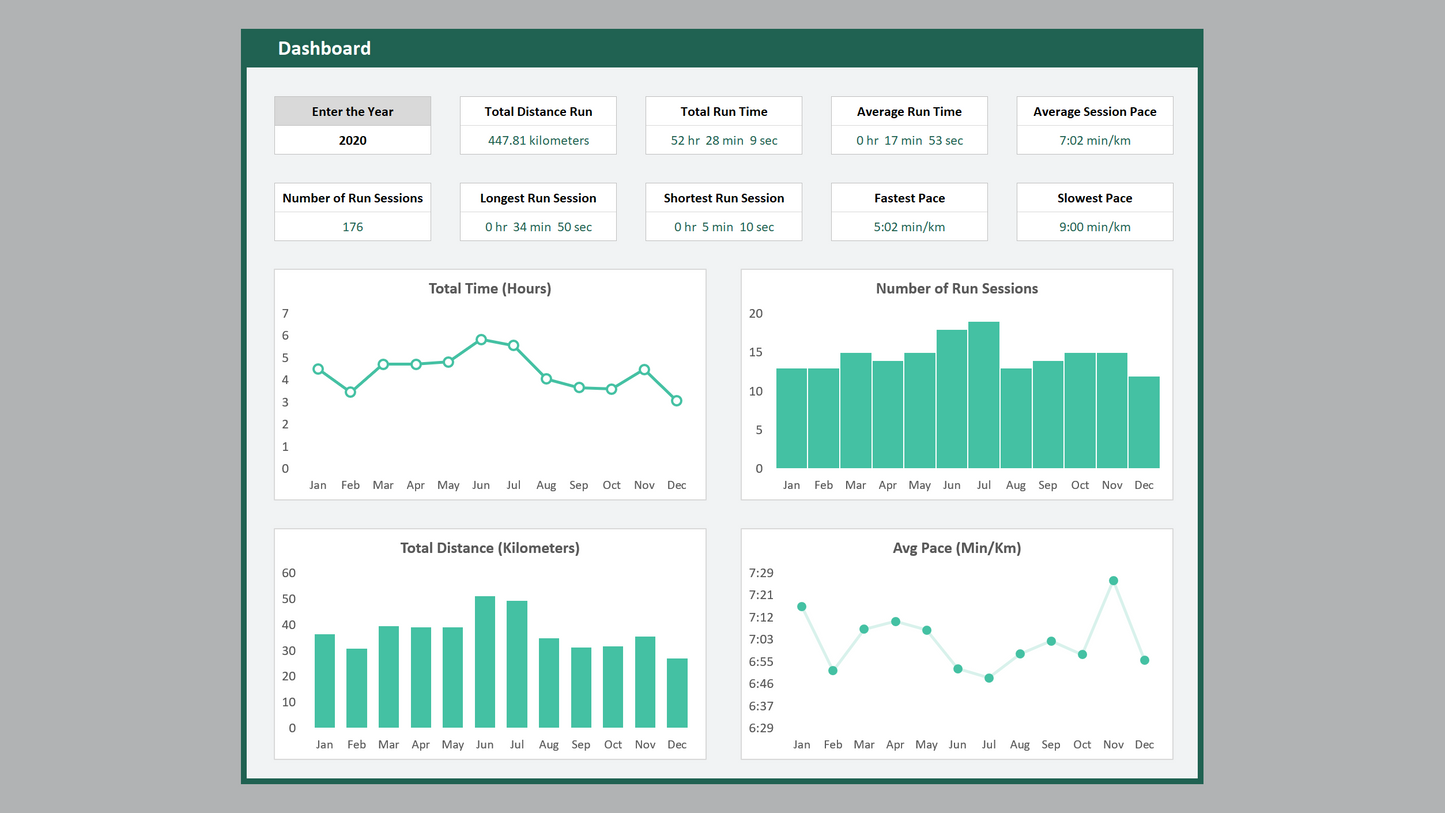
Task: Select the Dashboard title header
Action: 324,48
